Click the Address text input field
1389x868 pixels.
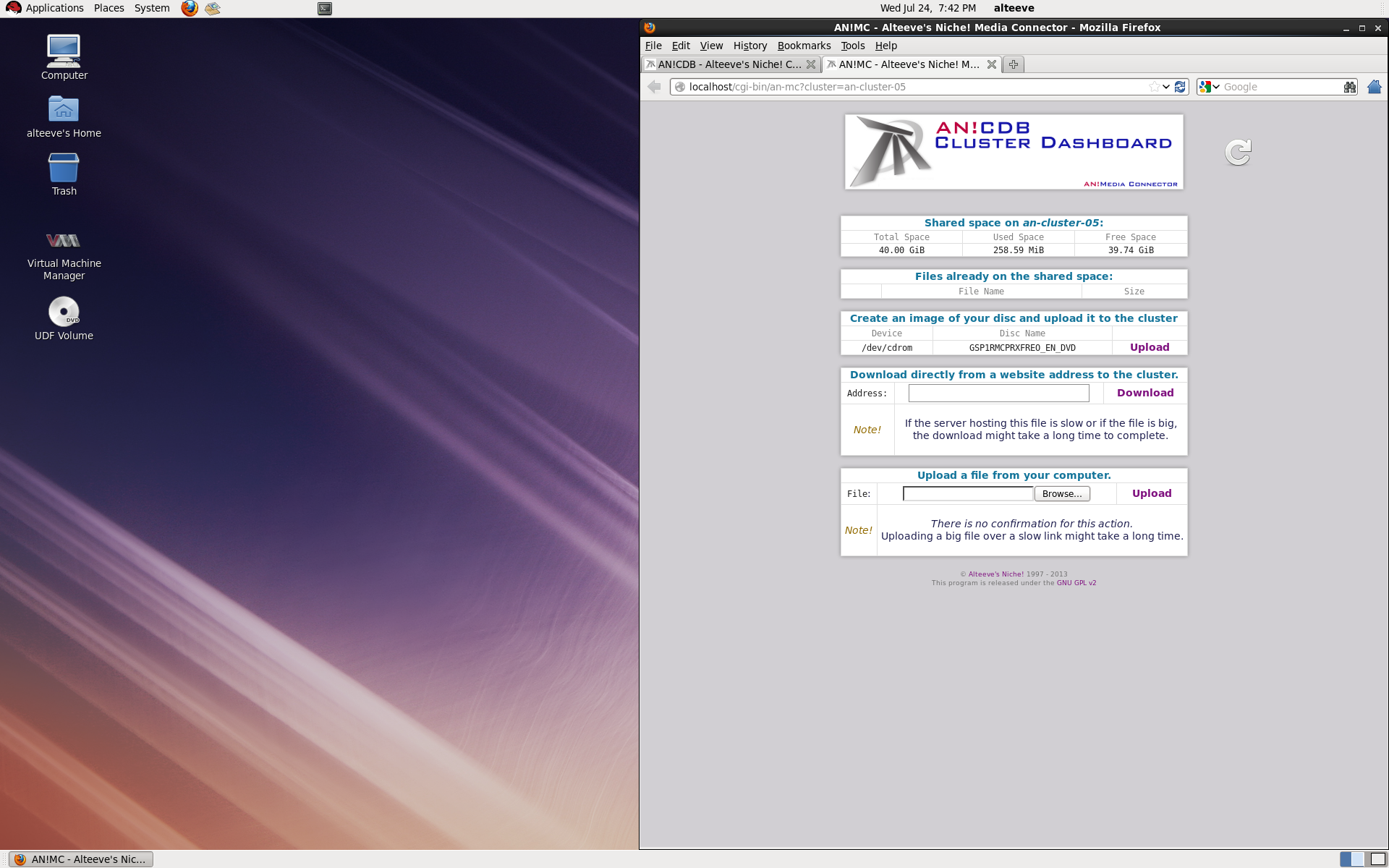coord(998,393)
